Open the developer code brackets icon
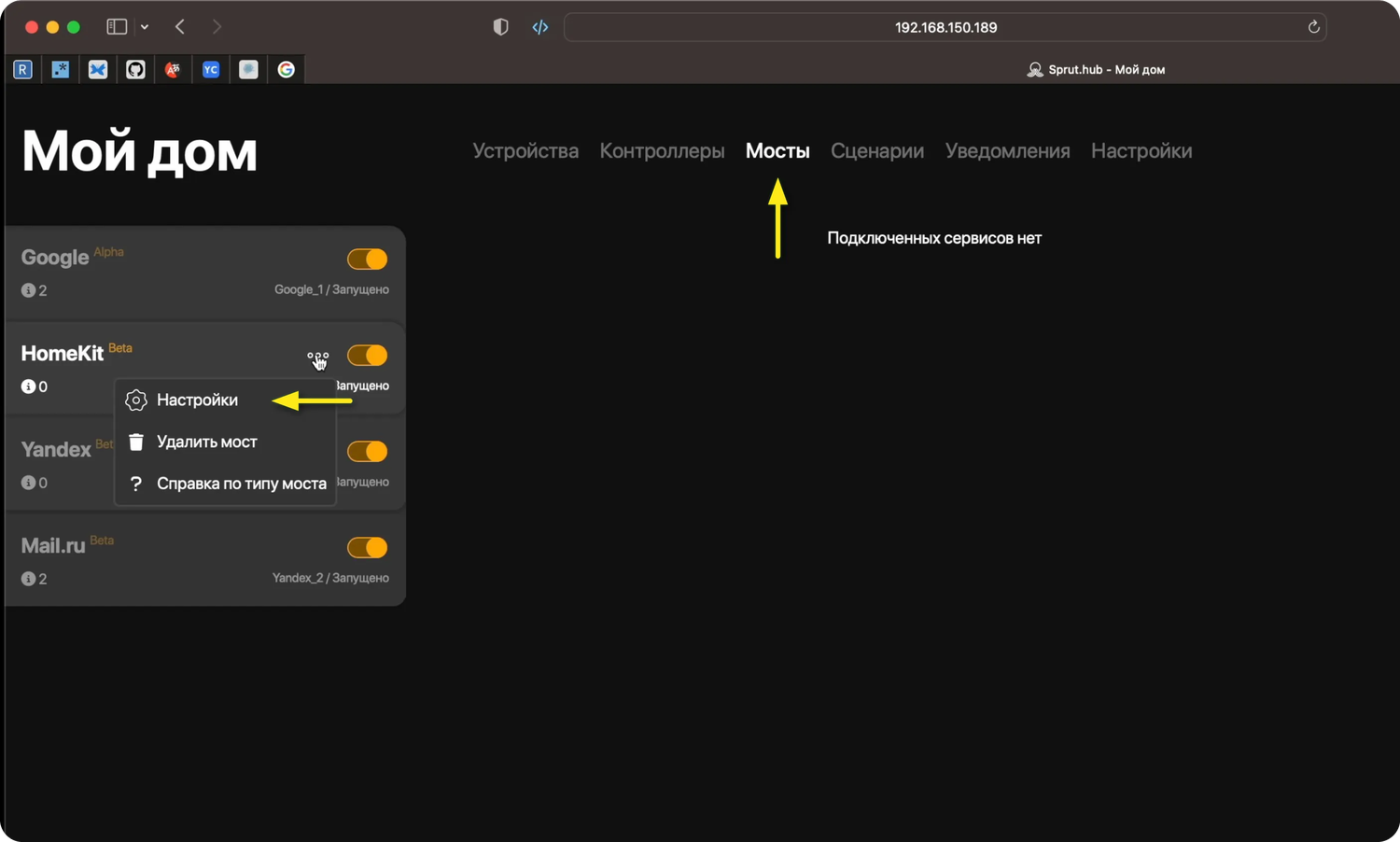The height and width of the screenshot is (842, 1400). [x=539, y=27]
